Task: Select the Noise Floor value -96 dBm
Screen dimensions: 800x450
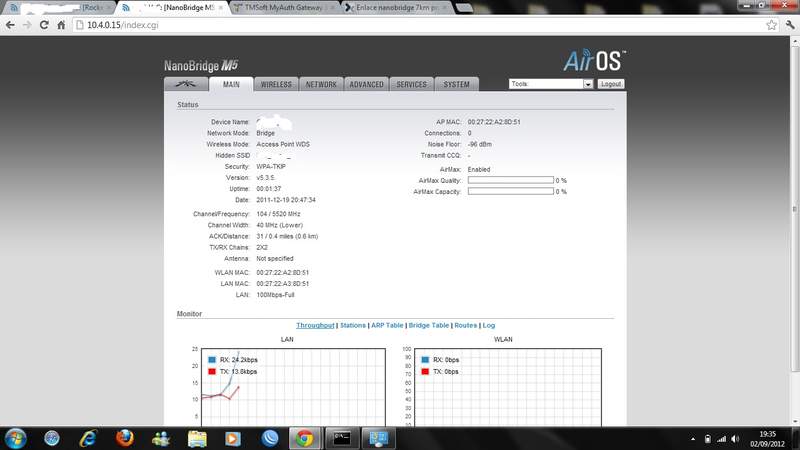Action: [480, 144]
